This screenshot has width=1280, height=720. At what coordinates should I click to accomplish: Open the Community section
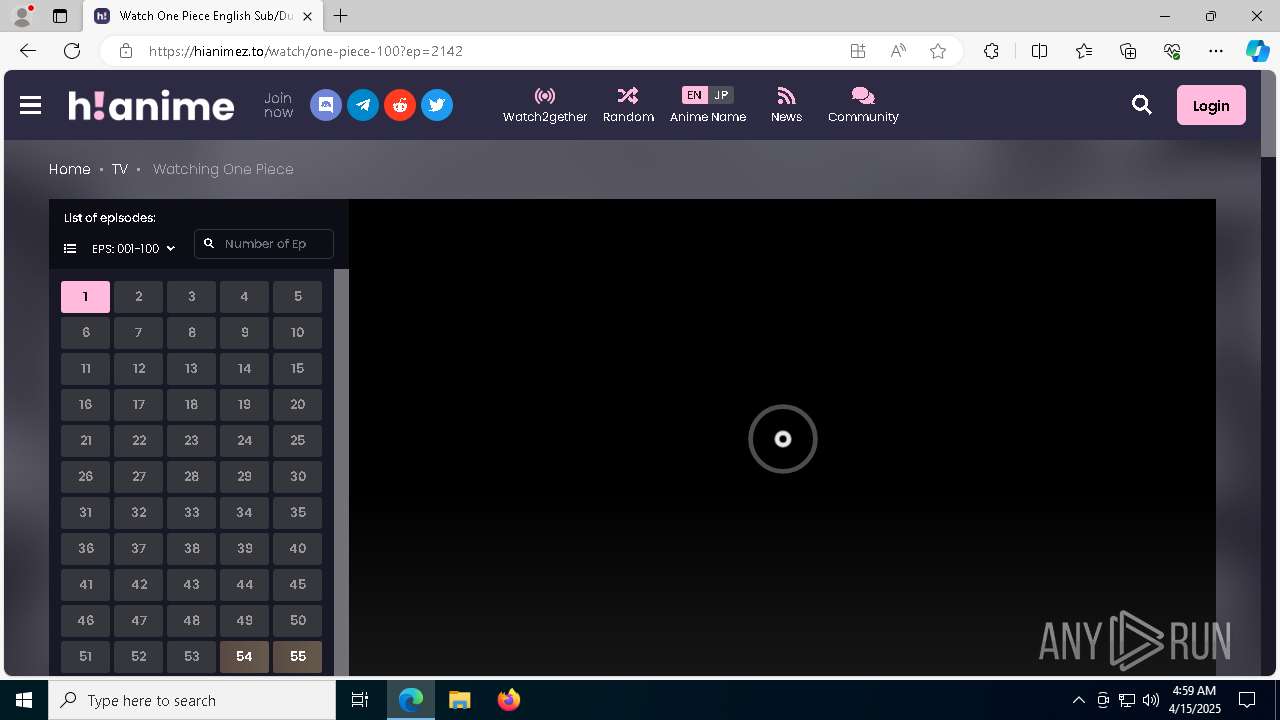863,105
